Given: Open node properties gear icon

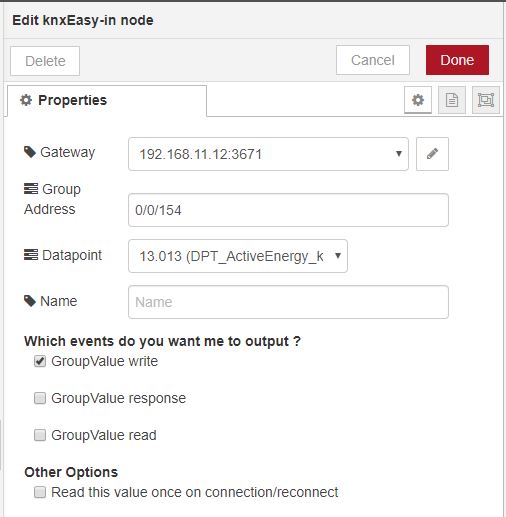Looking at the screenshot, I should pos(418,100).
